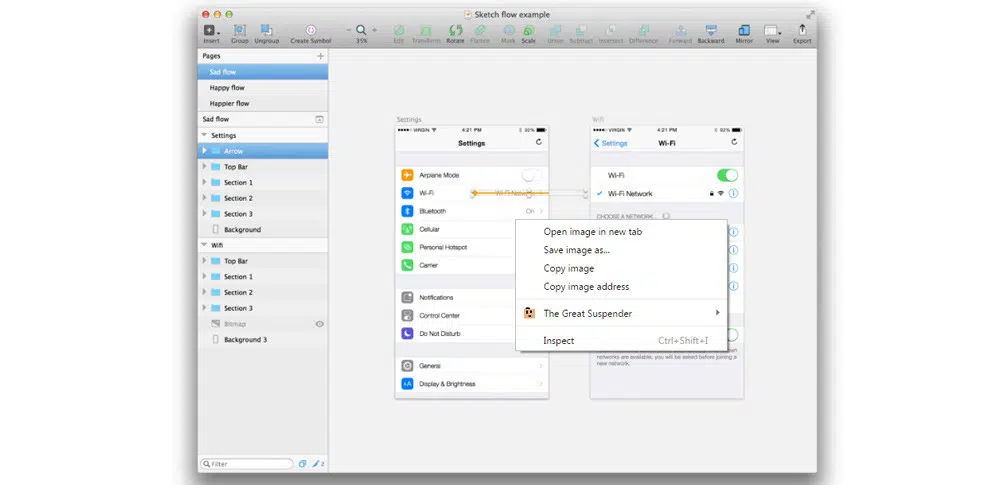This screenshot has width=1000, height=485.
Task: Collapse the Settings artboard in layer list
Action: [205, 135]
